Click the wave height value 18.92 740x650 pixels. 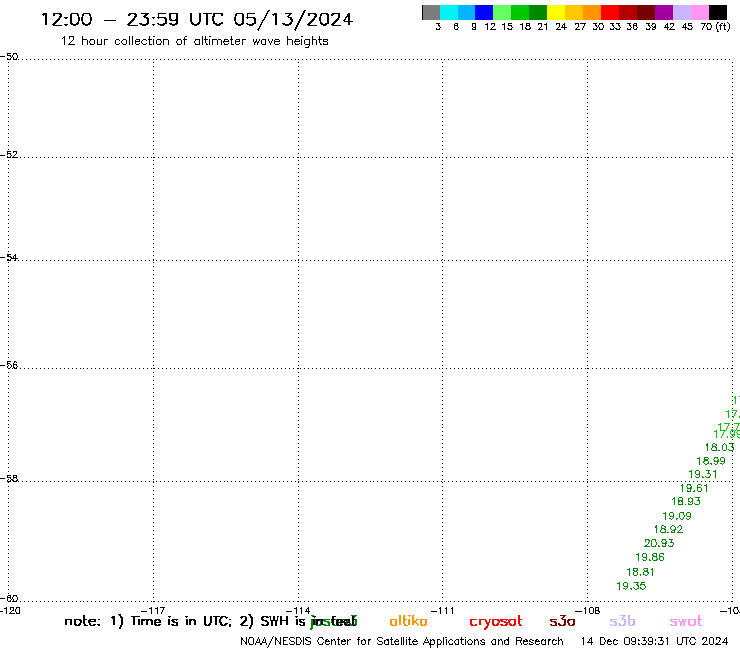(x=668, y=530)
